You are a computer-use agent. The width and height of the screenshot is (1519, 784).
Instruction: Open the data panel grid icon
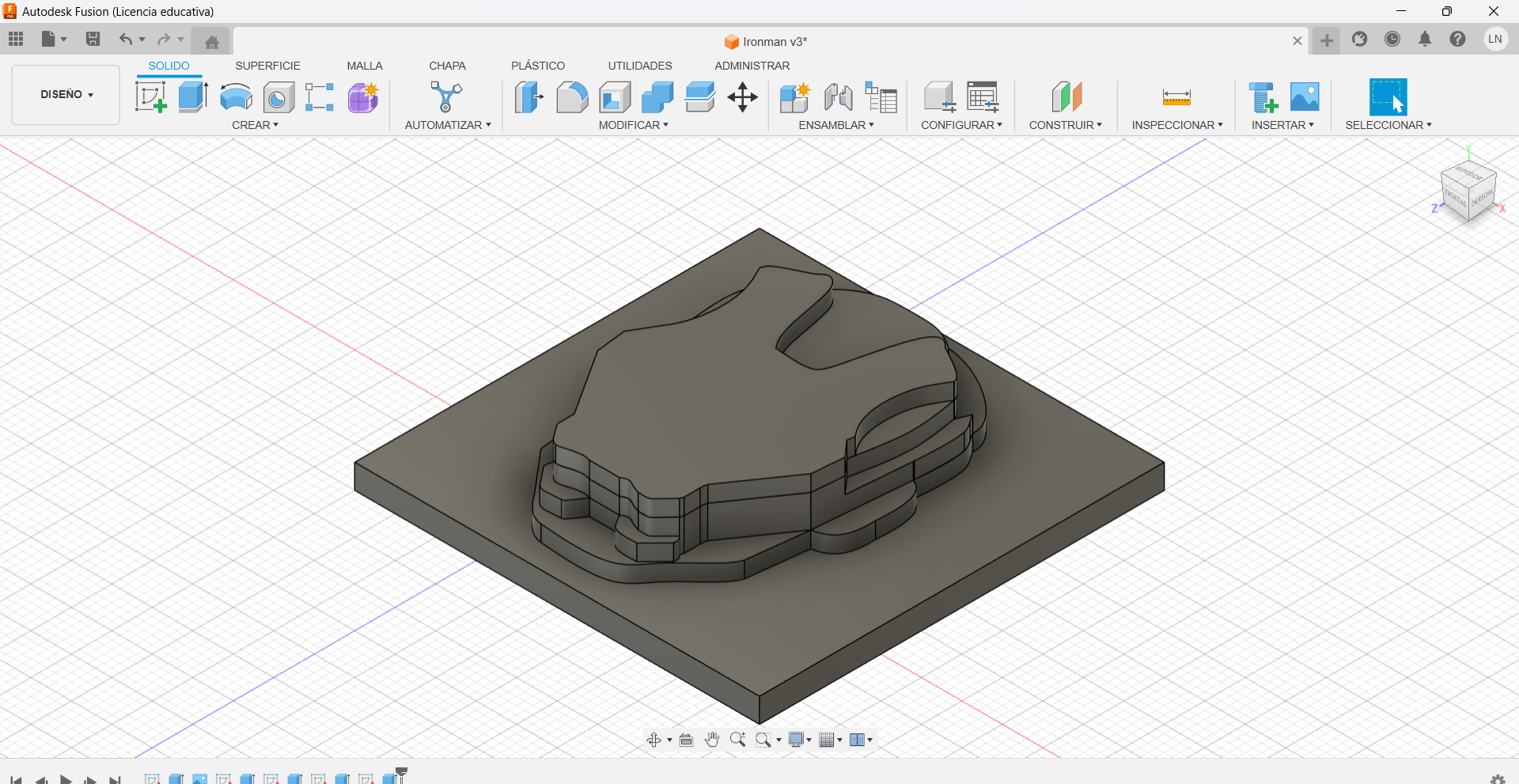pyautogui.click(x=16, y=39)
